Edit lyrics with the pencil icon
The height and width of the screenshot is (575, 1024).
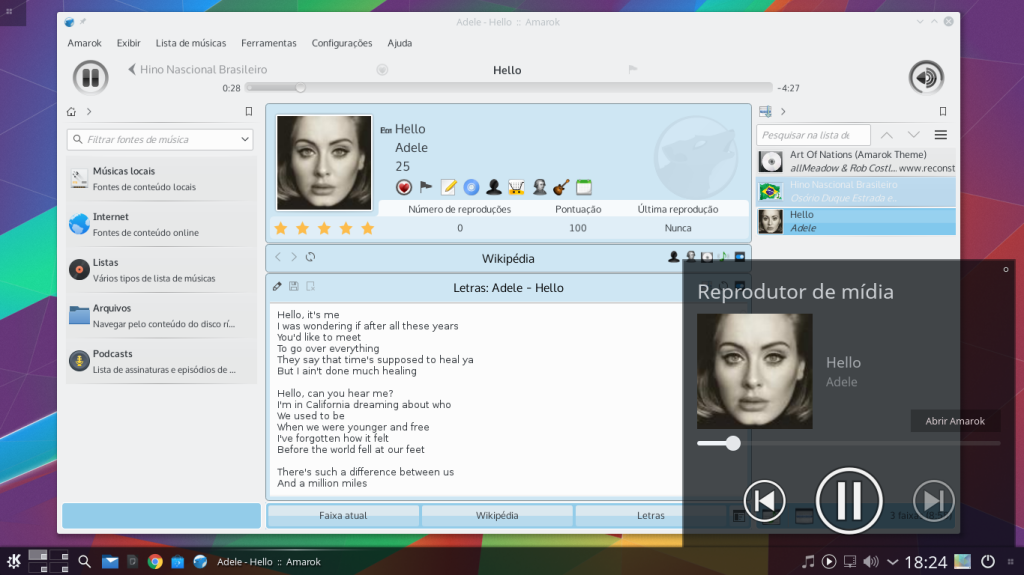coord(277,286)
